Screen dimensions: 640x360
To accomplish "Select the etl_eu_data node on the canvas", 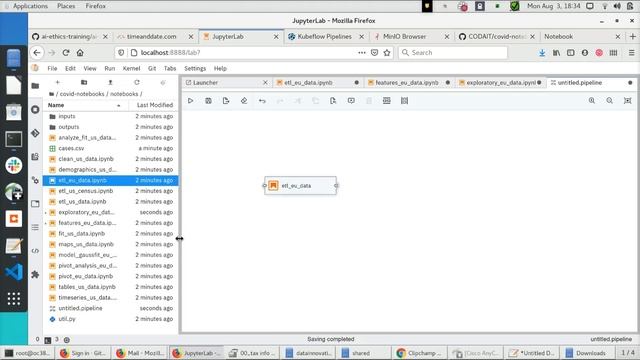I will tap(300, 186).
